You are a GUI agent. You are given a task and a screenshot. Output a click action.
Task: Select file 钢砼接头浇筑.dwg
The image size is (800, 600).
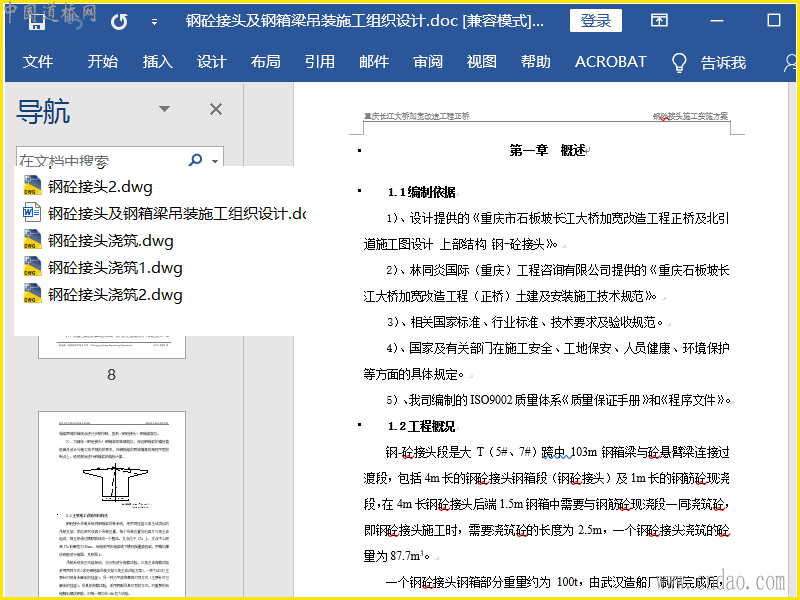pyautogui.click(x=111, y=241)
